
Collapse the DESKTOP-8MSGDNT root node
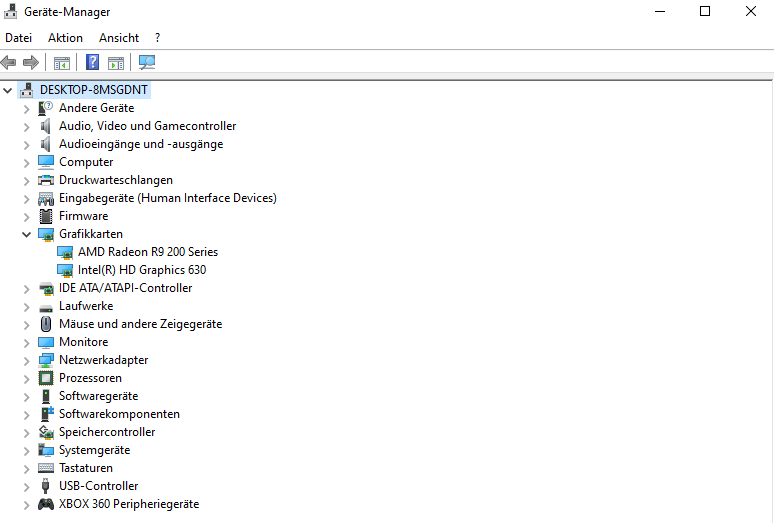click(x=7, y=90)
